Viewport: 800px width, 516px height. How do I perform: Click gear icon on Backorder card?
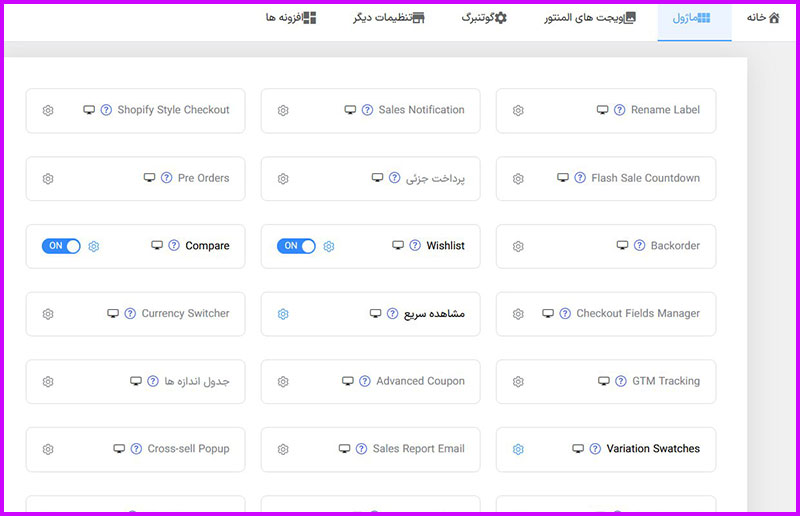(x=518, y=247)
